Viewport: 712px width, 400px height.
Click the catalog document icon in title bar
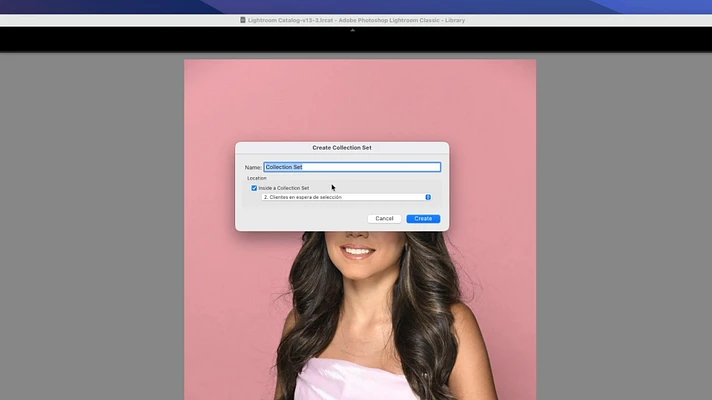click(x=242, y=20)
